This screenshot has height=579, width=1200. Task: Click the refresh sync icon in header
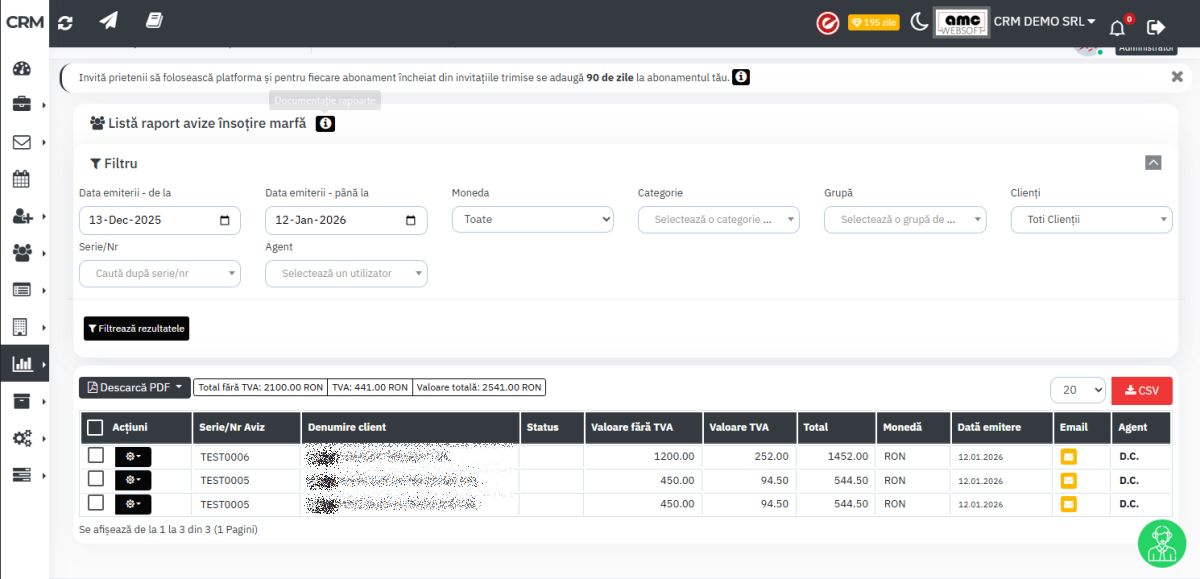pos(66,22)
